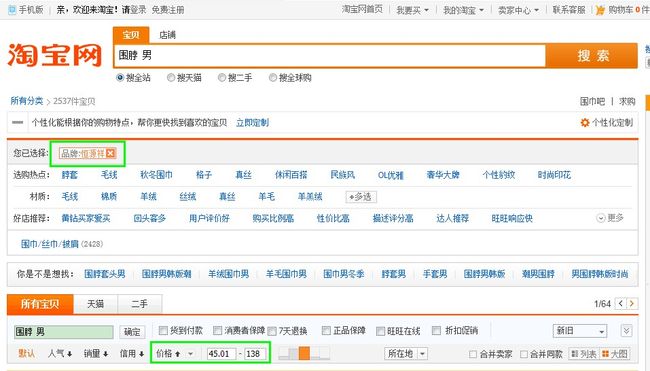
Task: Enable the 正品保障 checkbox
Action: pyautogui.click(x=326, y=330)
